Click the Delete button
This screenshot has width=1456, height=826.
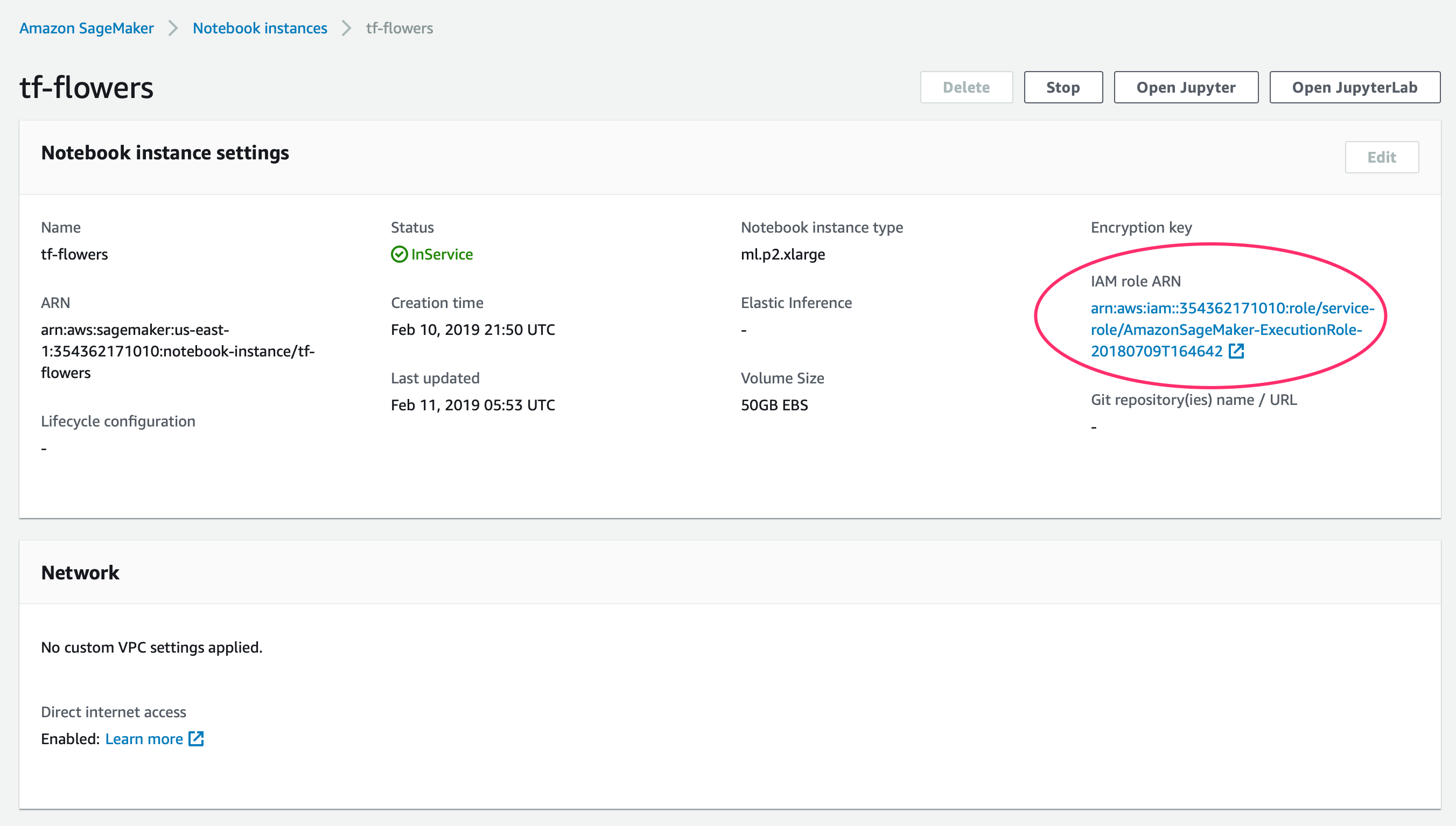click(966, 87)
